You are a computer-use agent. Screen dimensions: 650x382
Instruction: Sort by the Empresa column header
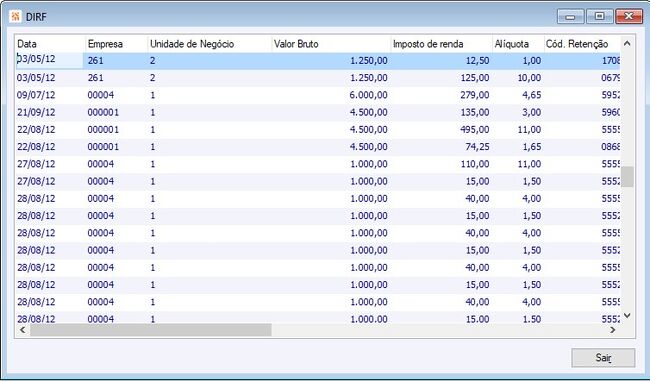coord(116,44)
